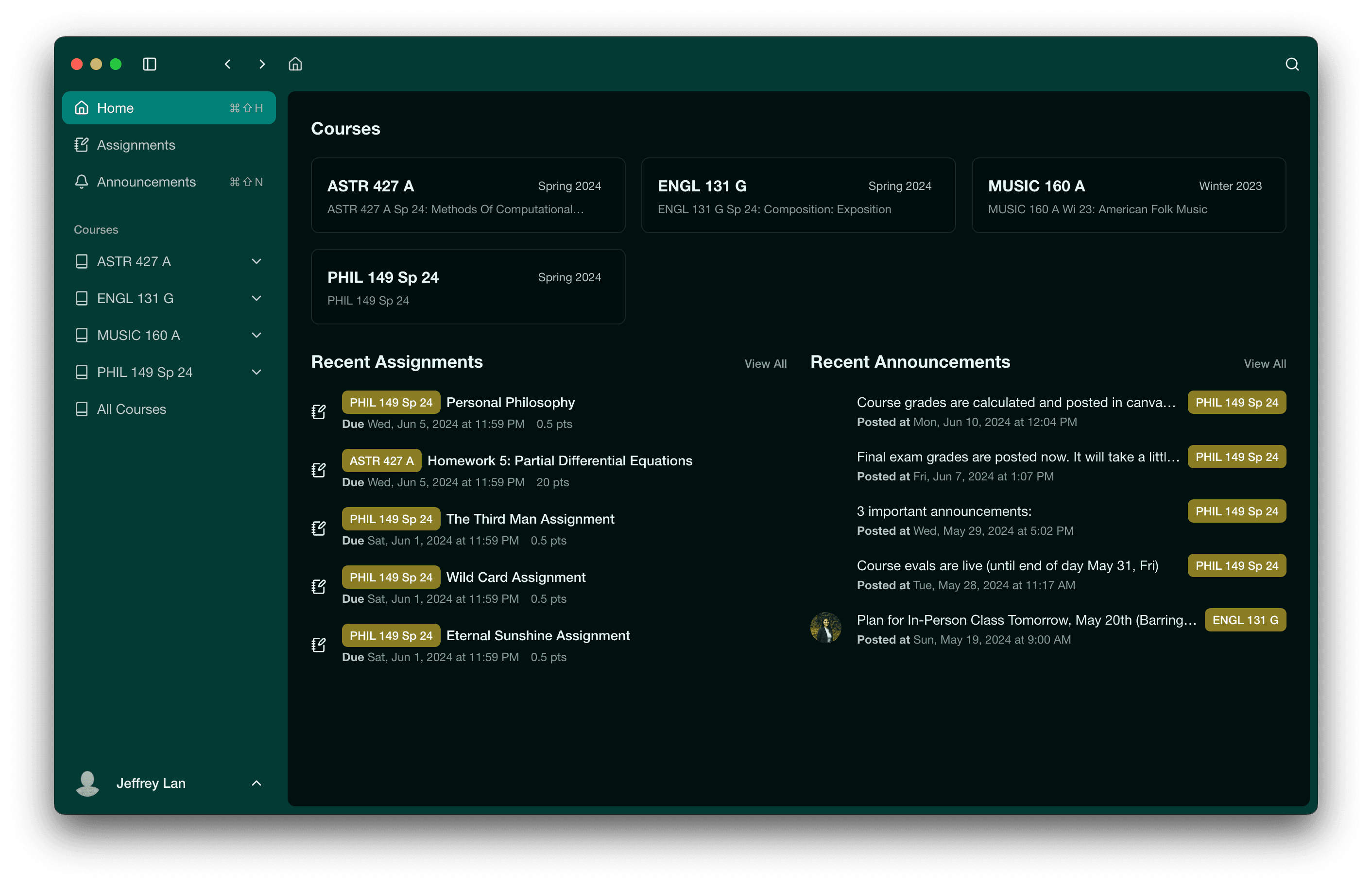Click the Home navigation icon
The width and height of the screenshot is (1372, 886).
[83, 108]
